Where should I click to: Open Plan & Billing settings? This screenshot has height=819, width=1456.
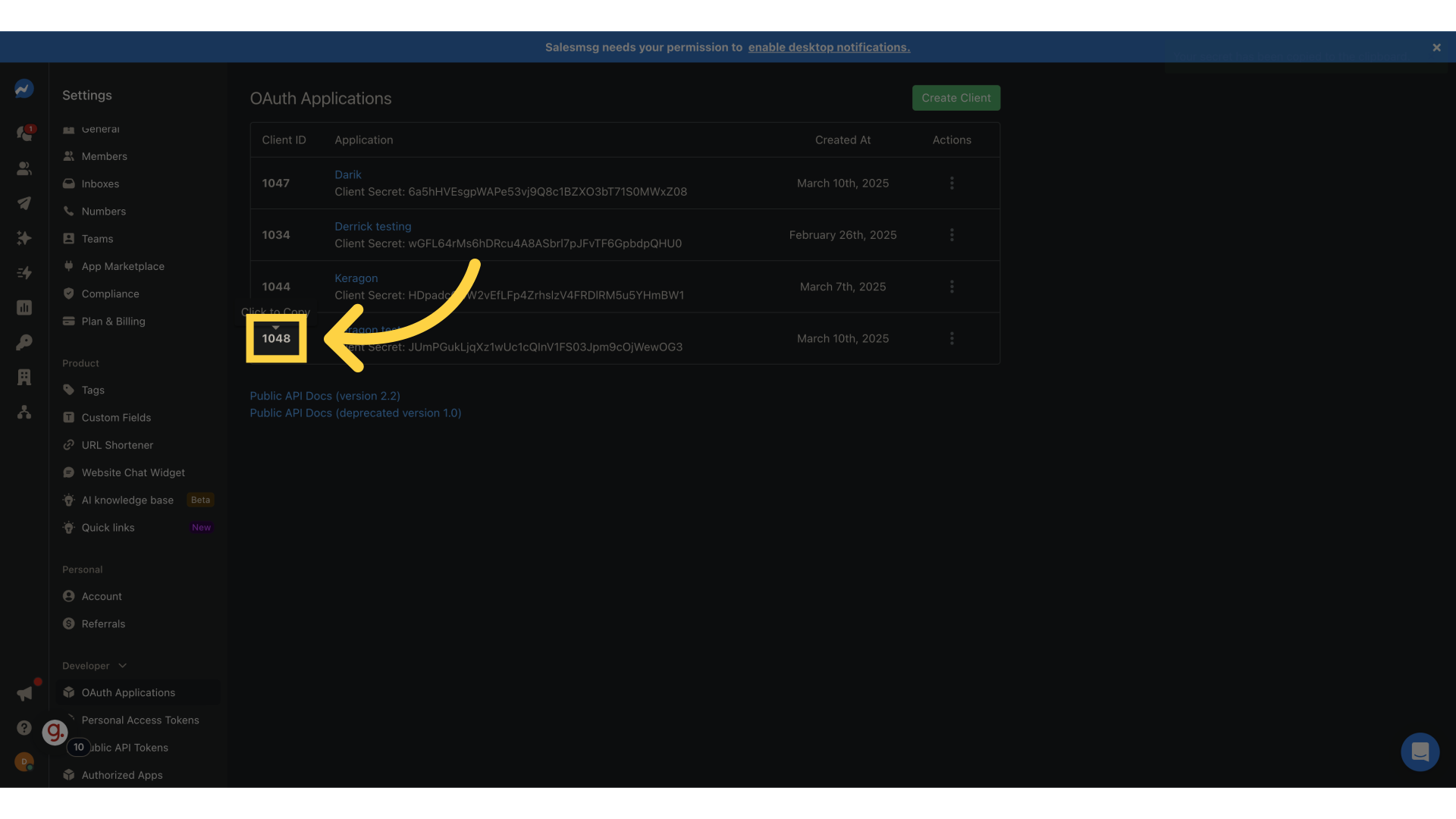pos(114,322)
